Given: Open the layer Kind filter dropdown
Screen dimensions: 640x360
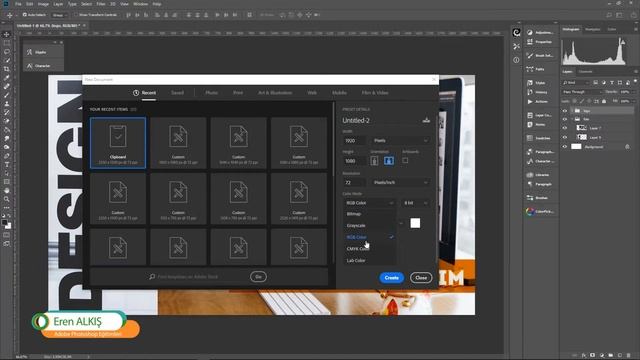Looking at the screenshot, I should click(576, 82).
